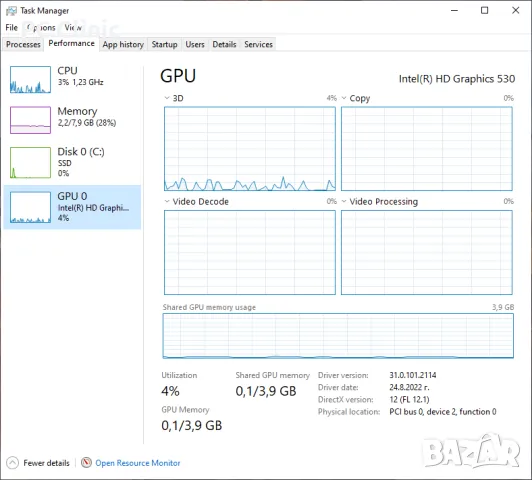Screen dimensions: 532x480
Task: Open the Details tab
Action: point(224,44)
